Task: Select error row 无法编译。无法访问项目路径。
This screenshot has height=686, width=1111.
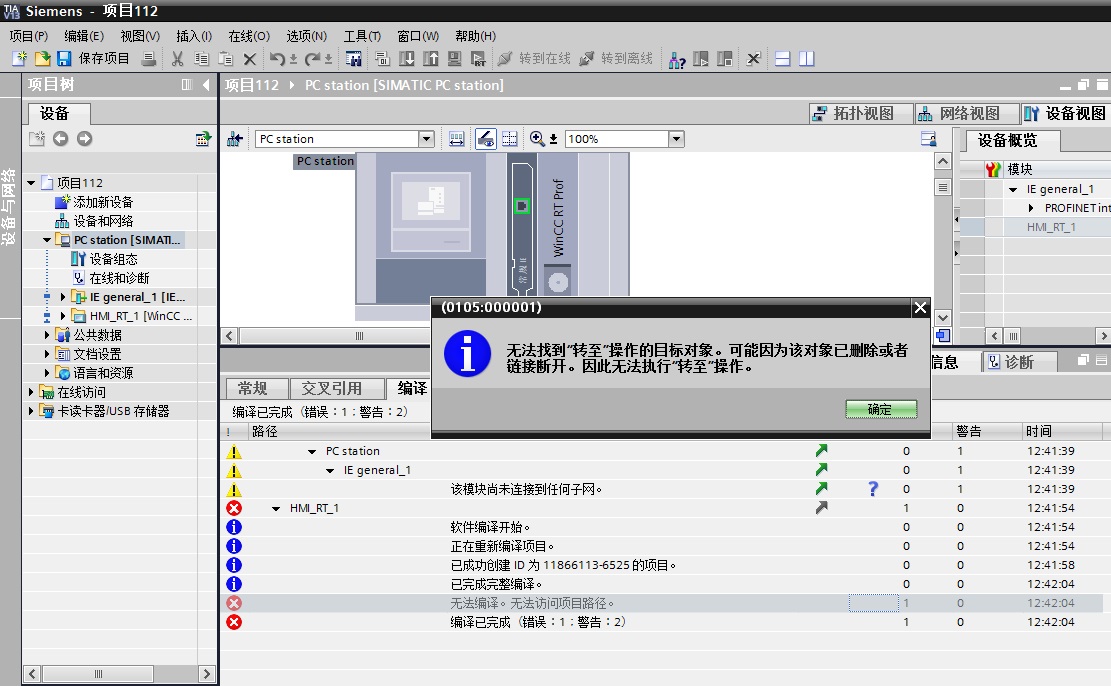Action: coord(662,603)
